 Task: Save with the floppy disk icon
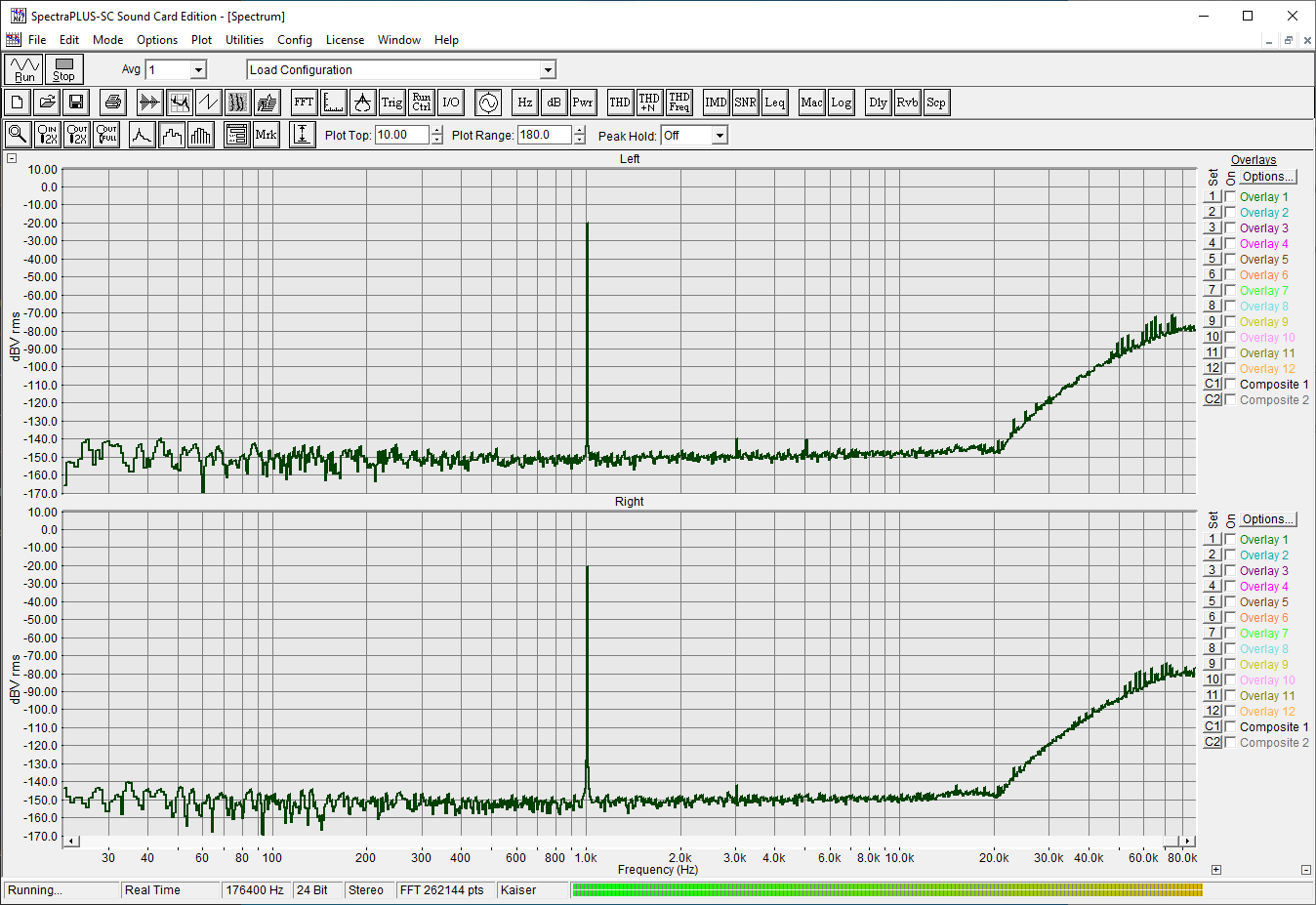(76, 103)
